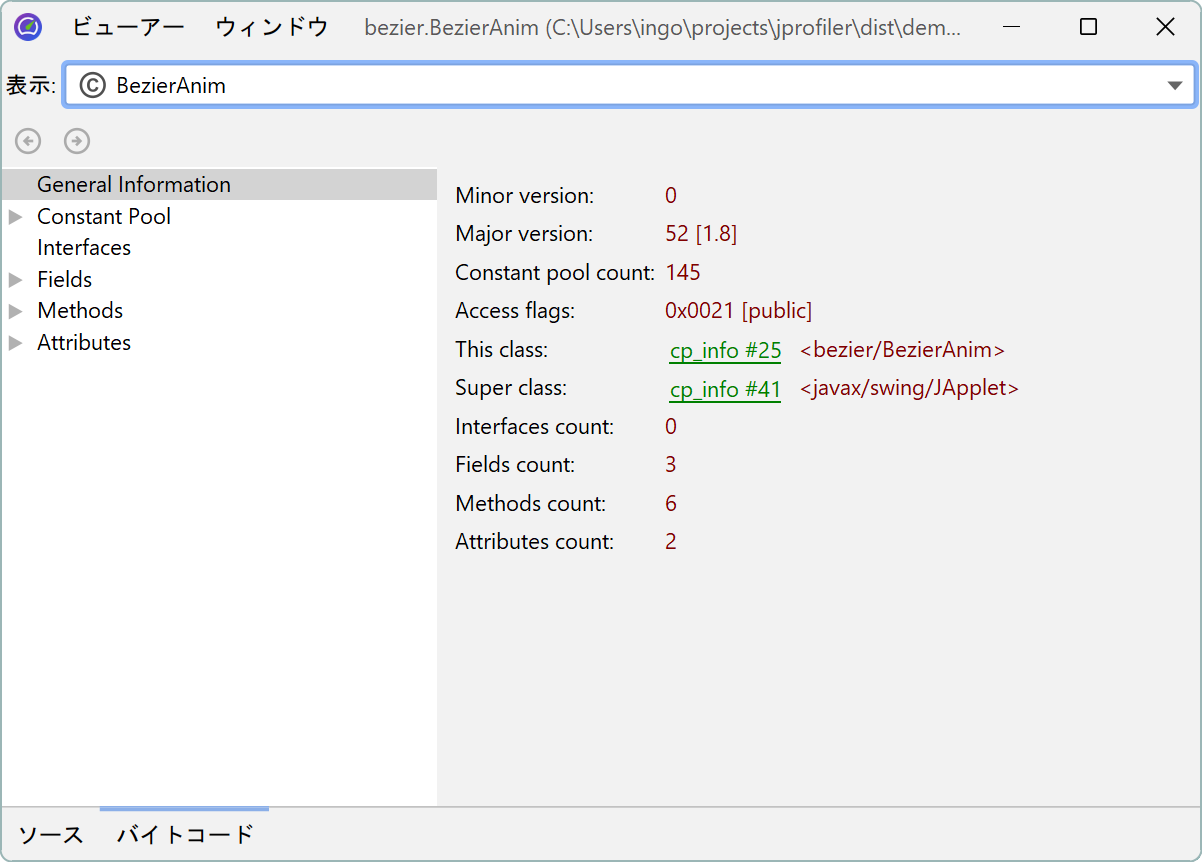Select Interfaces in the tree
Viewport: 1202px width, 862px height.
tap(84, 248)
